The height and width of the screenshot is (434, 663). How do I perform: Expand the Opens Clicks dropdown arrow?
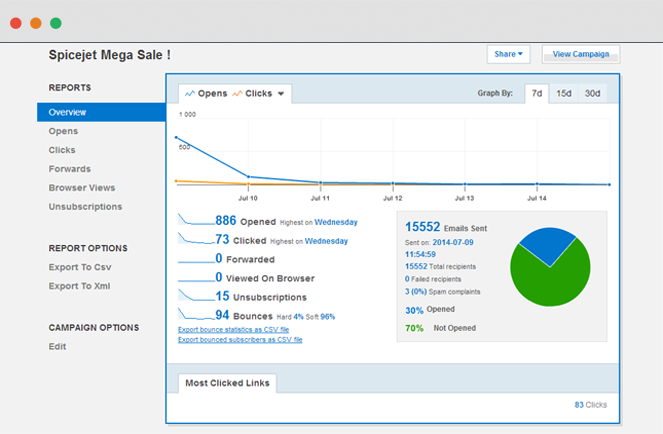[281, 94]
